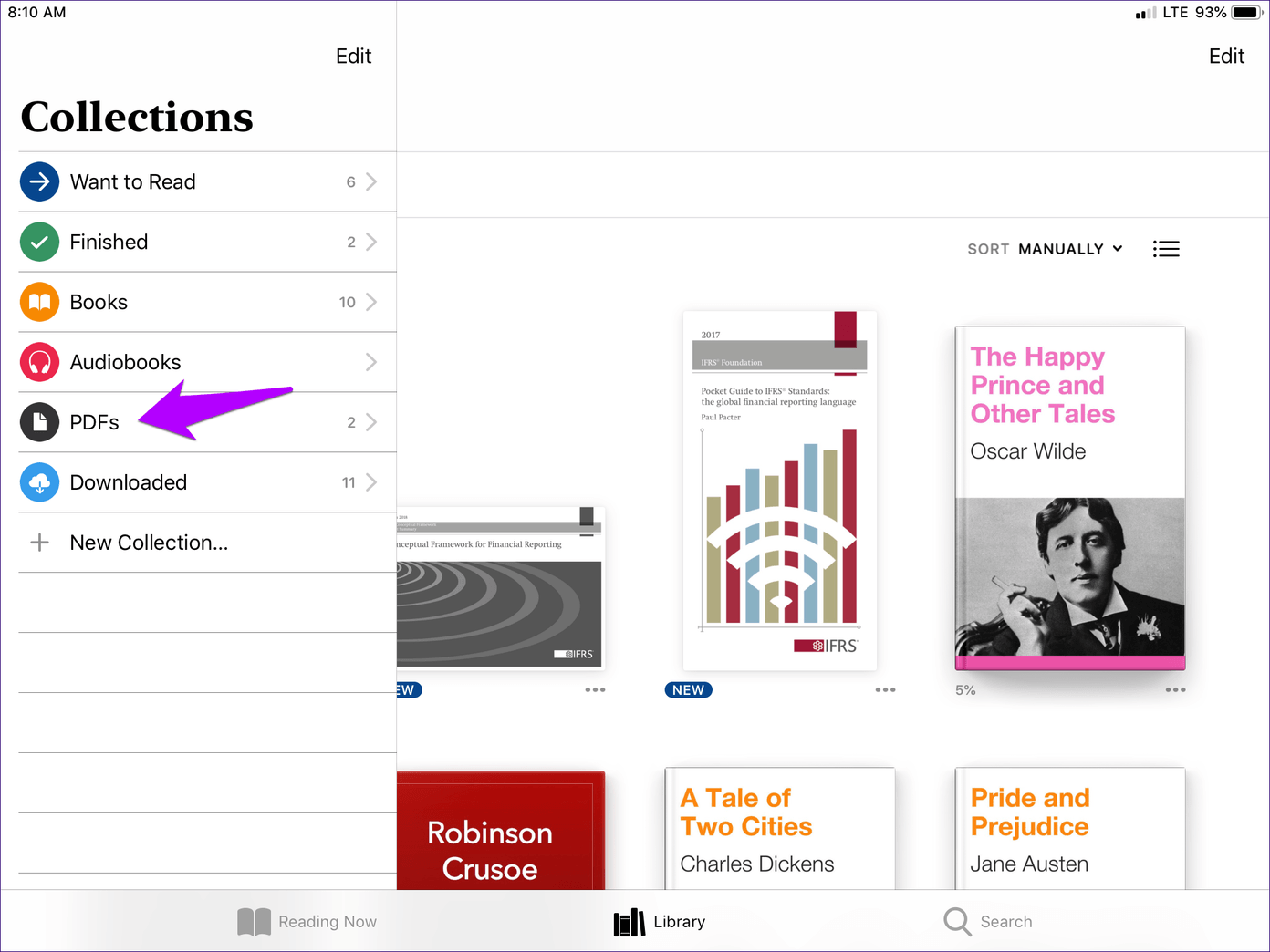Switch to list view icon

(1166, 249)
